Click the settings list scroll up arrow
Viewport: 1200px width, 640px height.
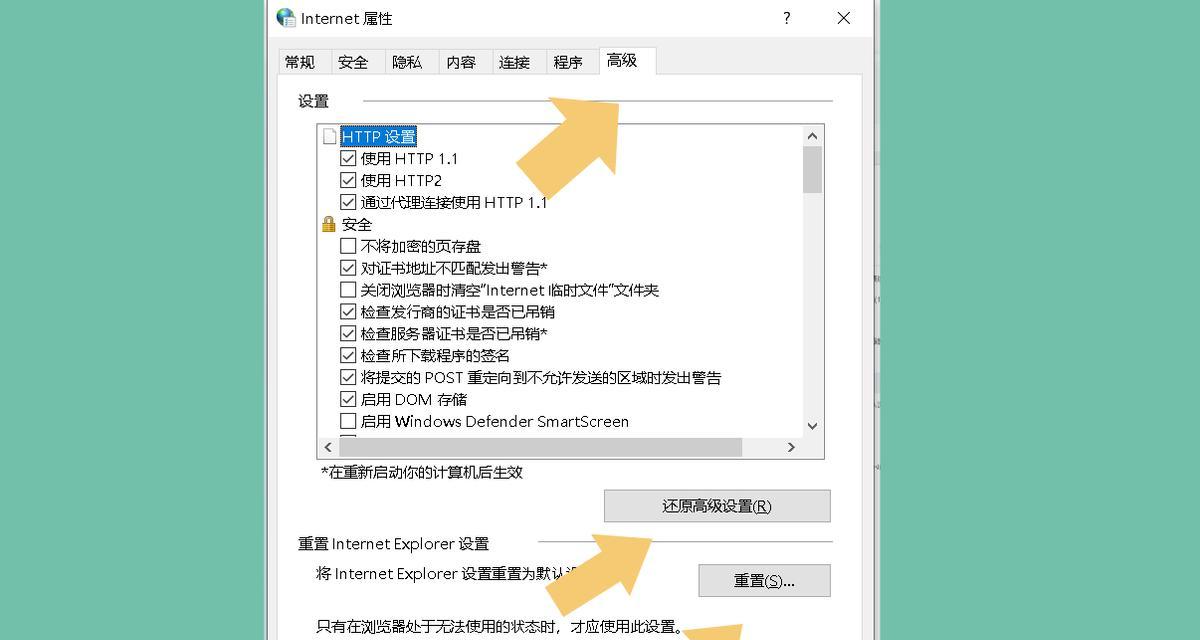pyautogui.click(x=812, y=136)
